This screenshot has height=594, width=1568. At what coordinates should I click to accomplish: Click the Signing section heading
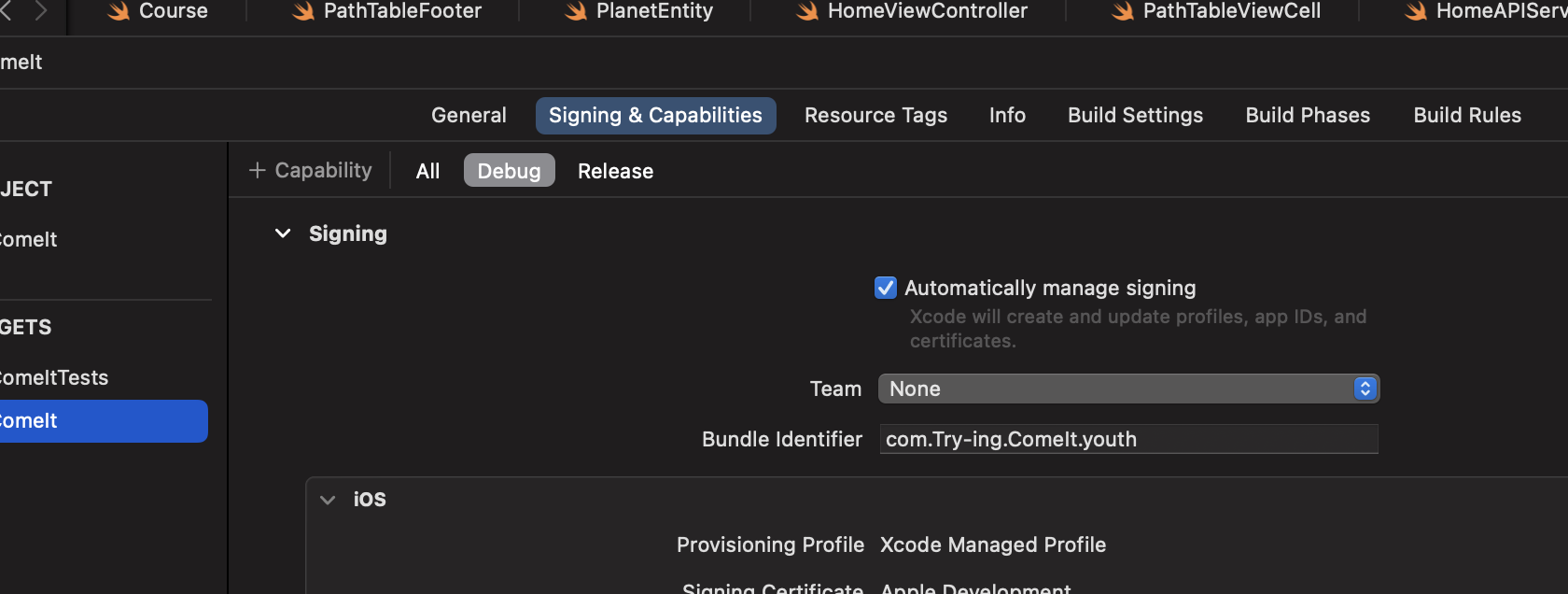pos(348,233)
